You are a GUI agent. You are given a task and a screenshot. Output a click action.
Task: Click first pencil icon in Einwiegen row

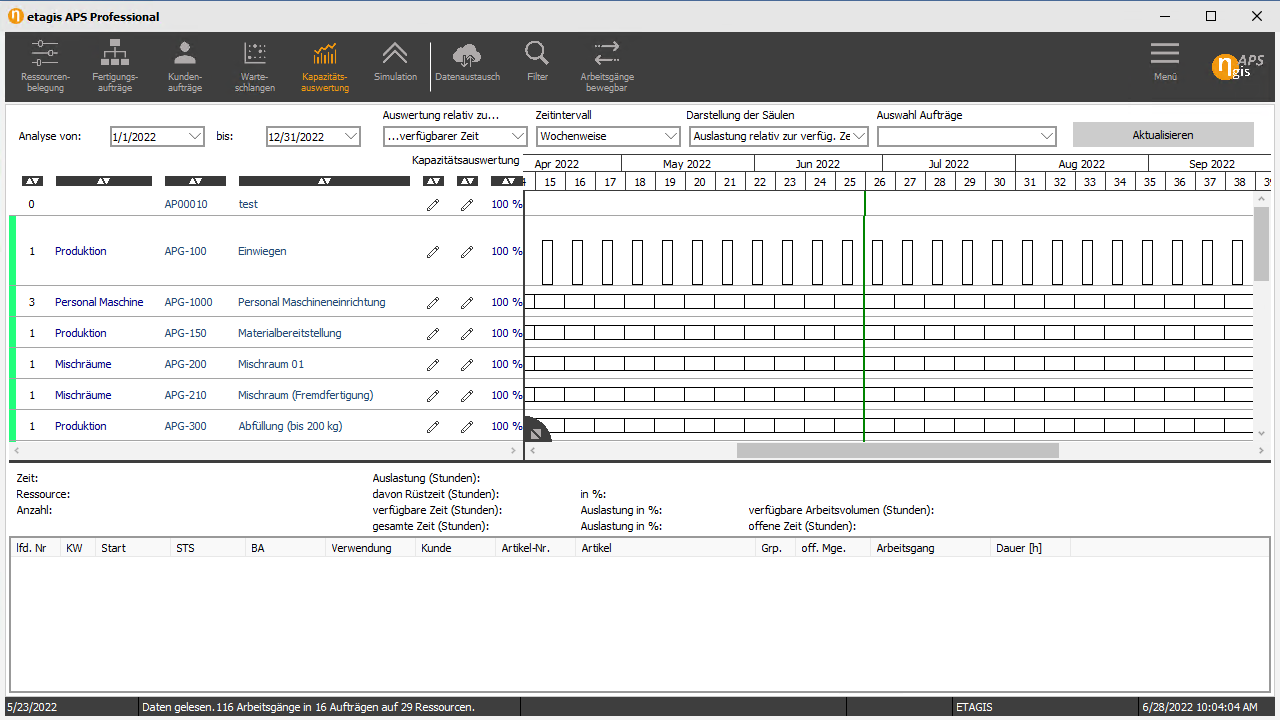tap(433, 252)
